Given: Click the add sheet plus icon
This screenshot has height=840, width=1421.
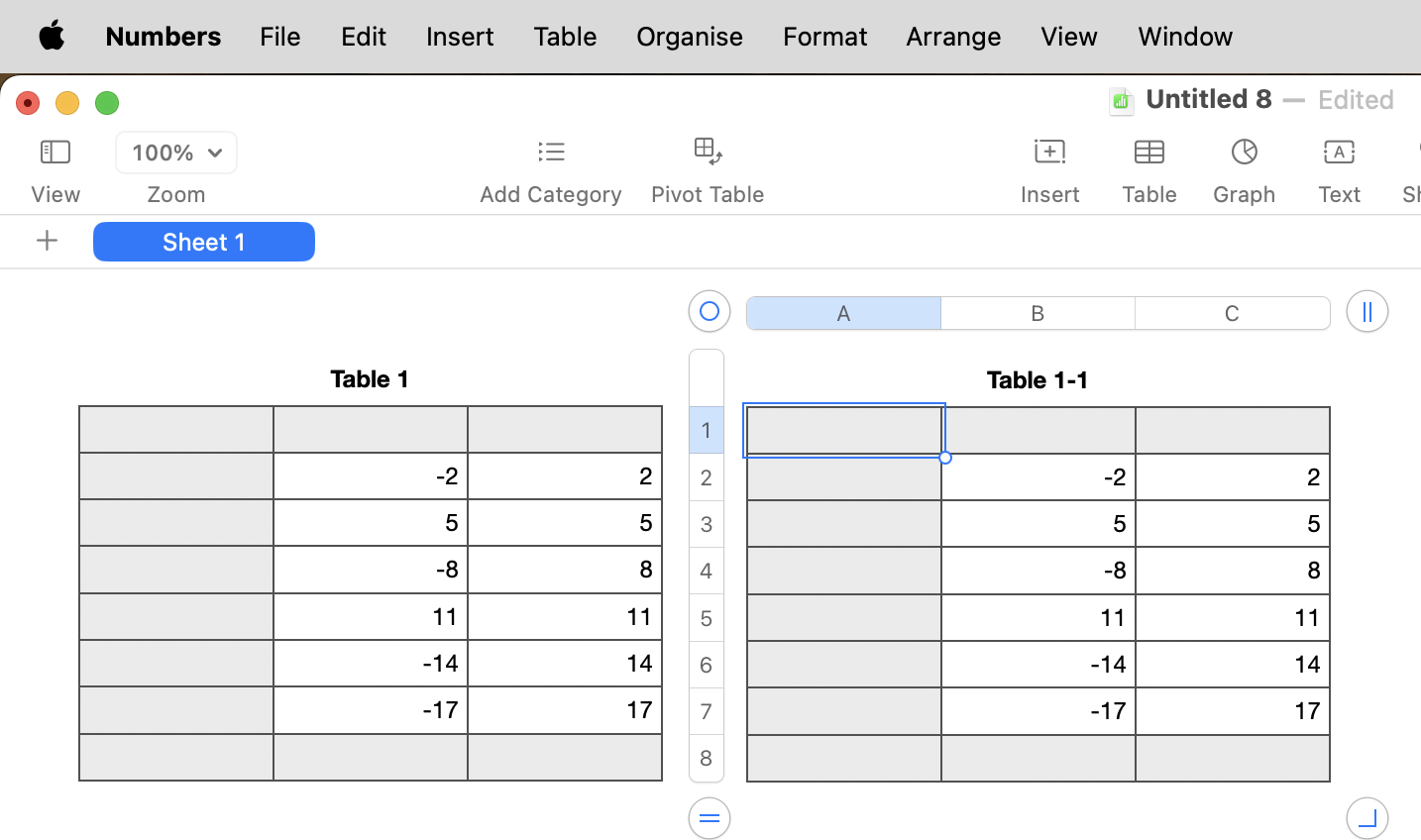Looking at the screenshot, I should coord(47,241).
